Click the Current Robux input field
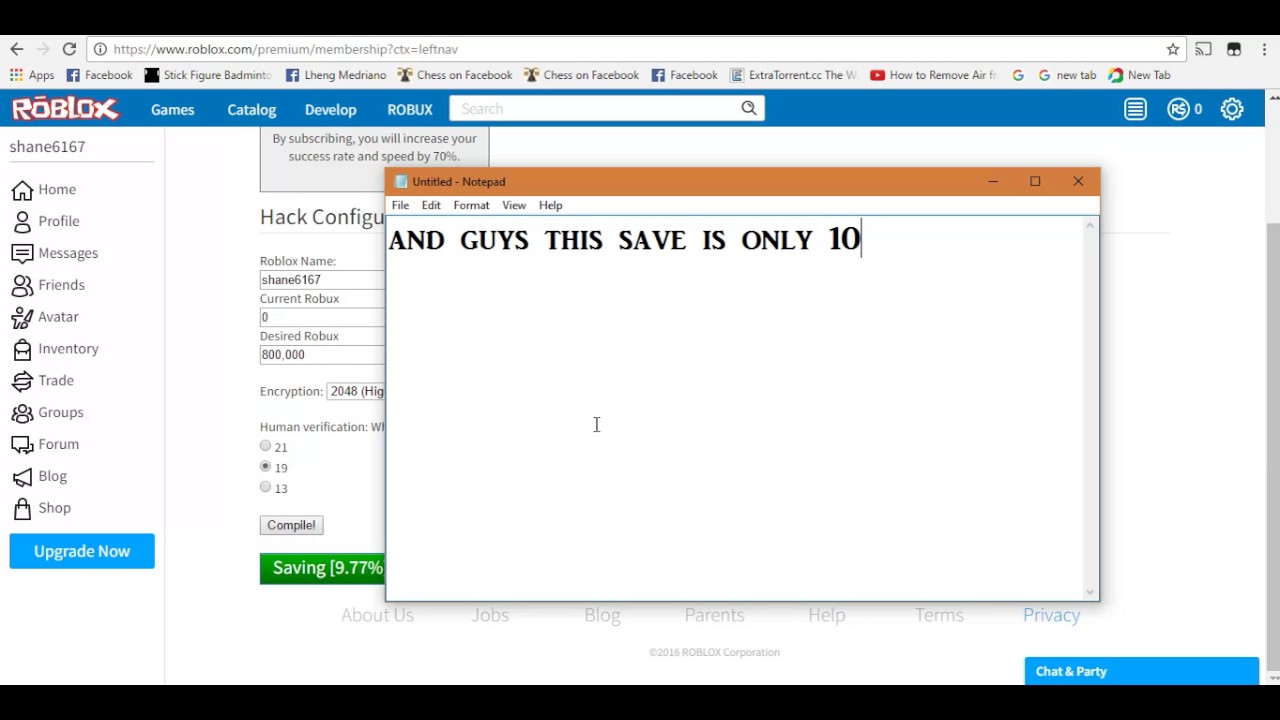This screenshot has width=1280, height=720. (x=322, y=317)
